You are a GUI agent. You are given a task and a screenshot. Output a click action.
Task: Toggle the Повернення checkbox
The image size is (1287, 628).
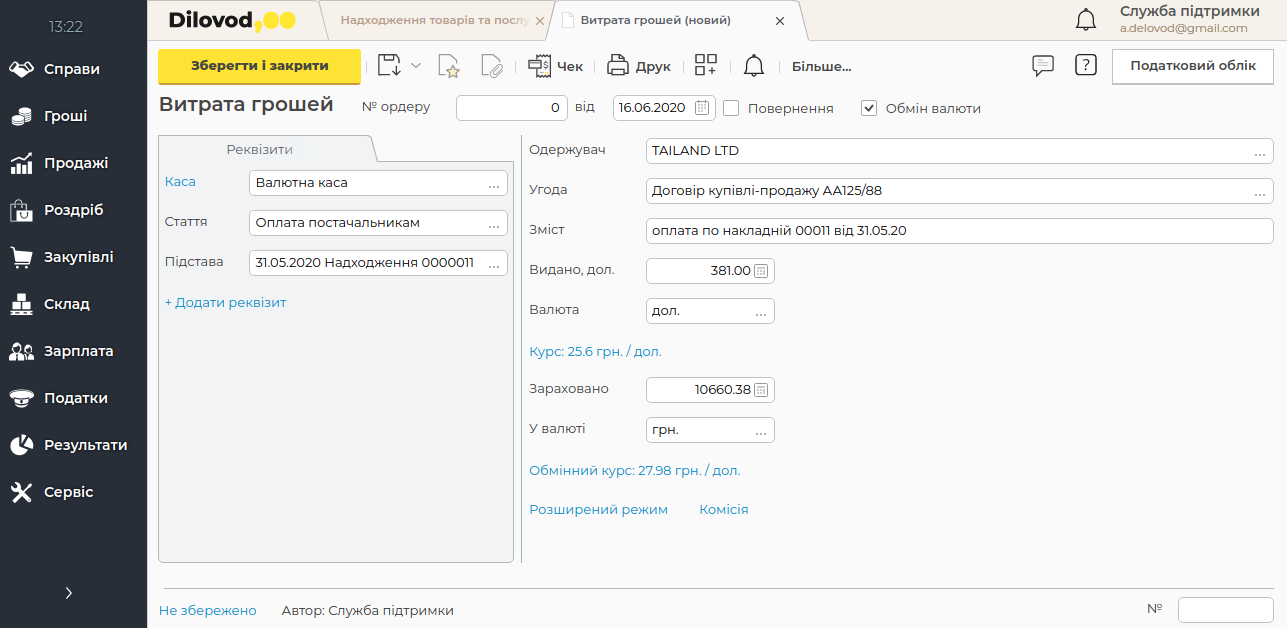[x=731, y=108]
